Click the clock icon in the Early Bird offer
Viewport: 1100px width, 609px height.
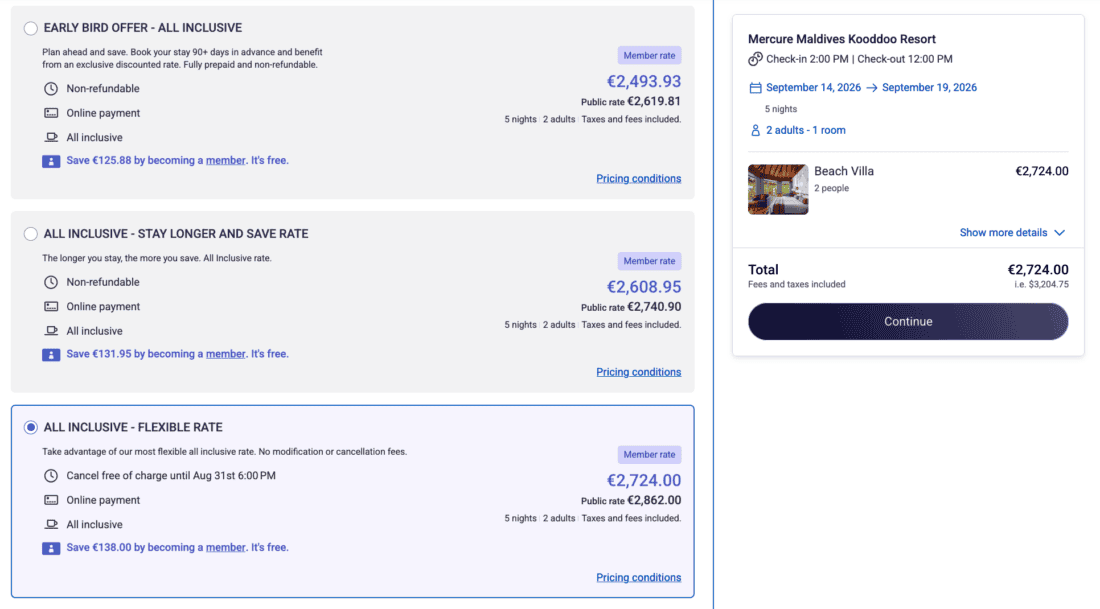[51, 88]
